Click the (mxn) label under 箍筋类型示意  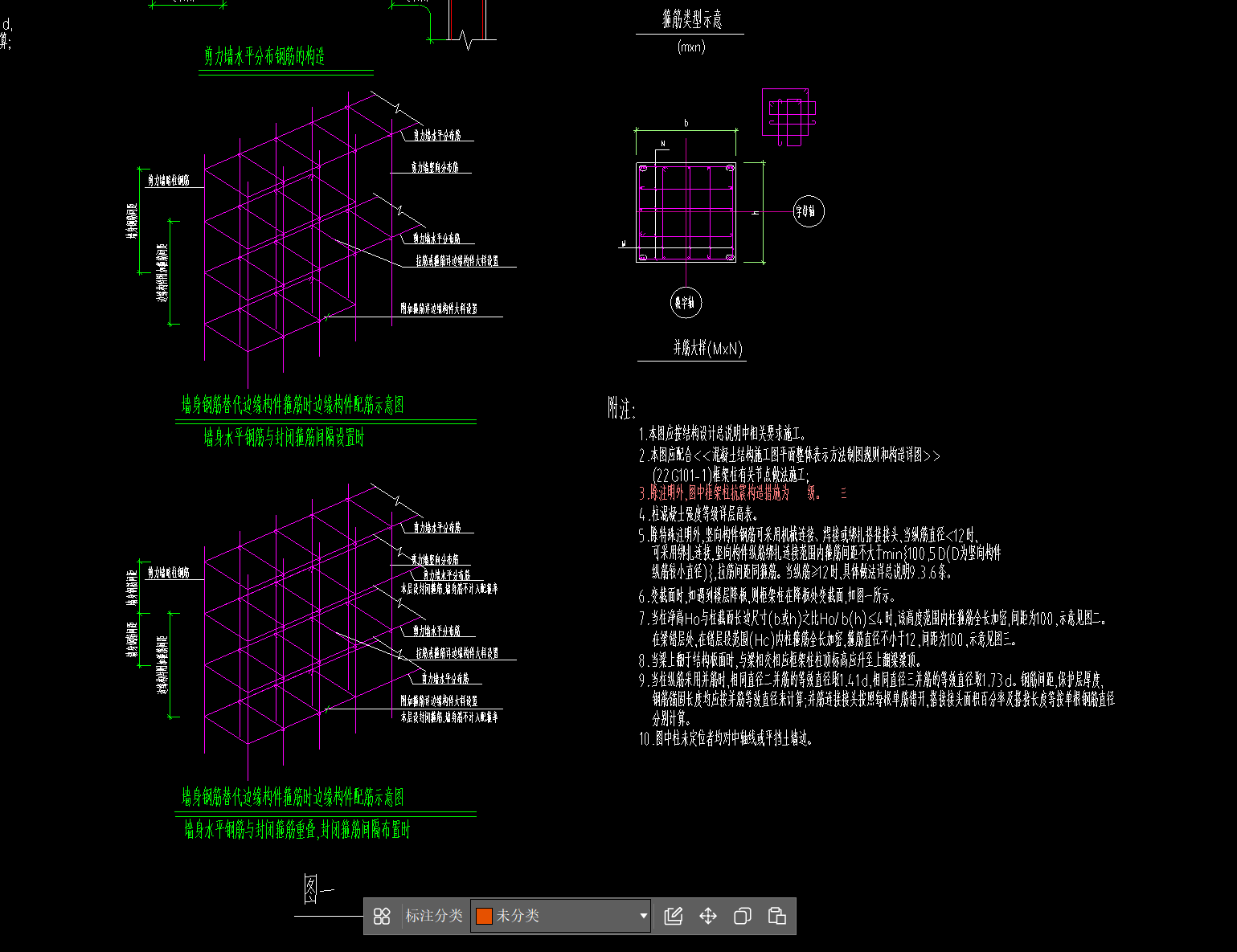point(691,47)
